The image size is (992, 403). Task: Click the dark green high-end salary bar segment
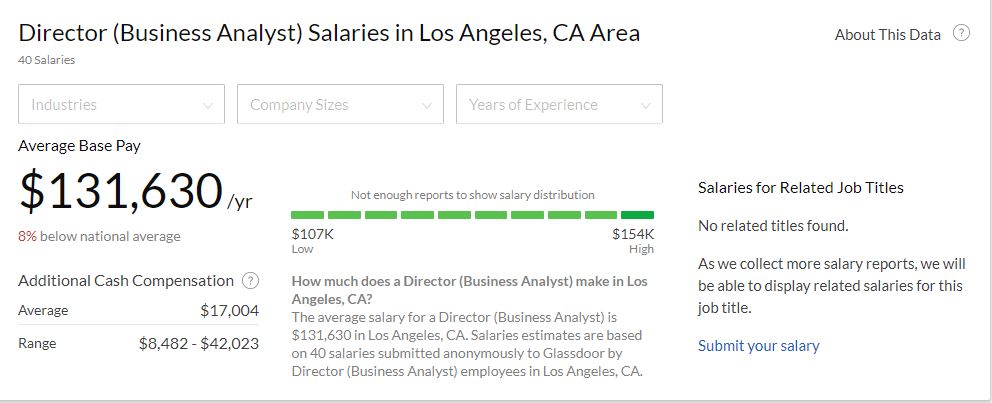637,215
